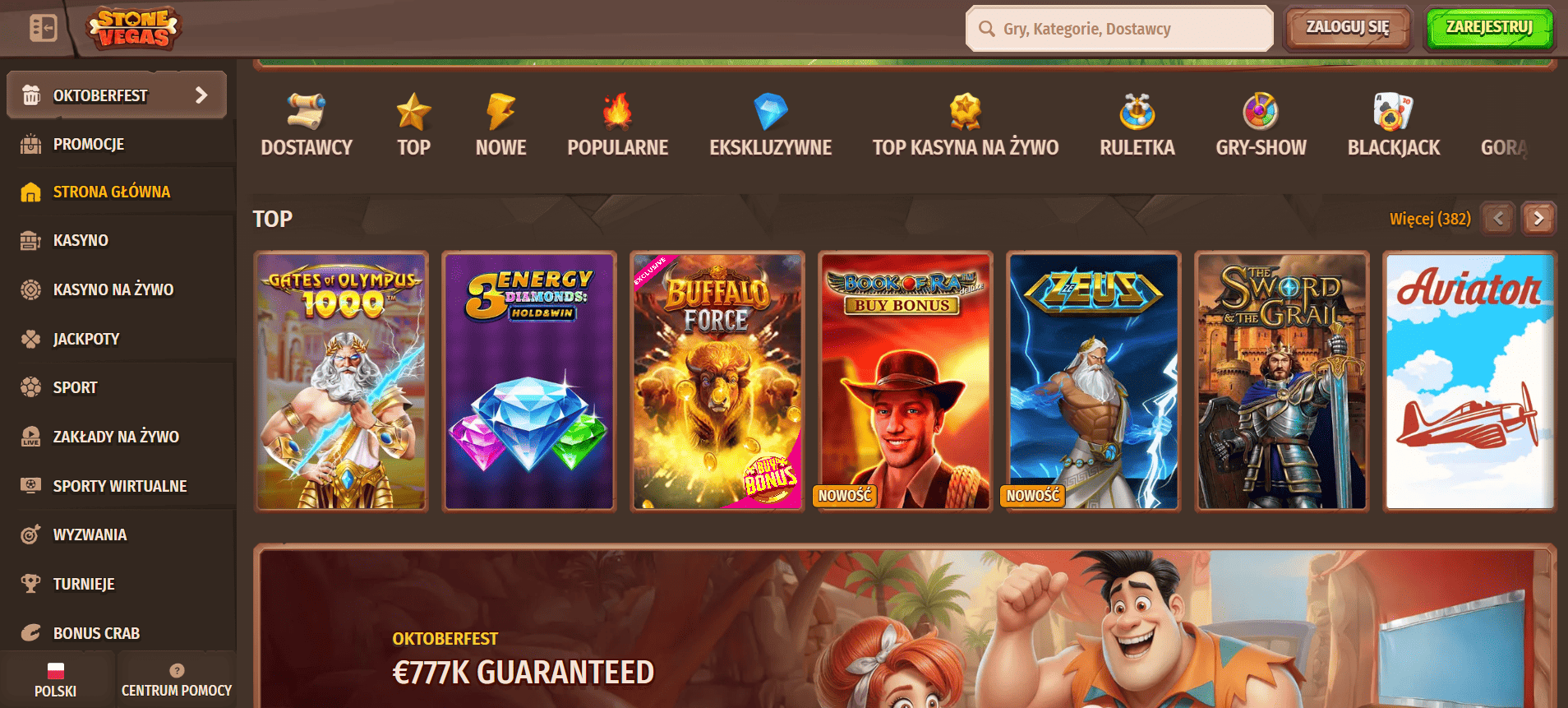
Task: Open the Nowe lightning bolt category
Action: tap(500, 125)
